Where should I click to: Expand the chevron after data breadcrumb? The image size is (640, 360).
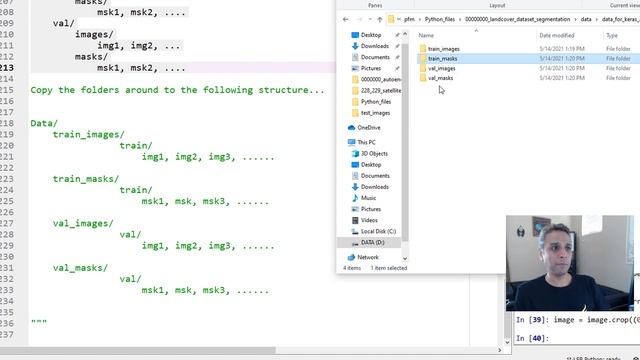597,19
